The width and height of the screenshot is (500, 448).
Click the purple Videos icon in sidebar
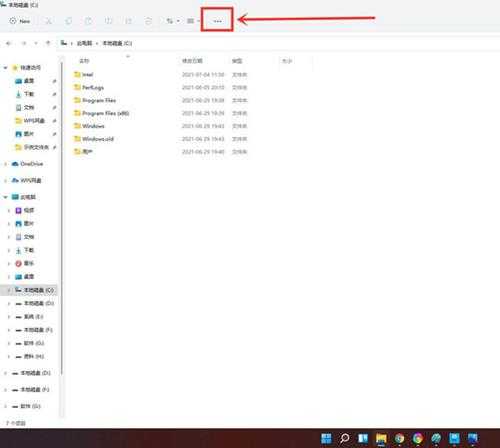(x=19, y=210)
